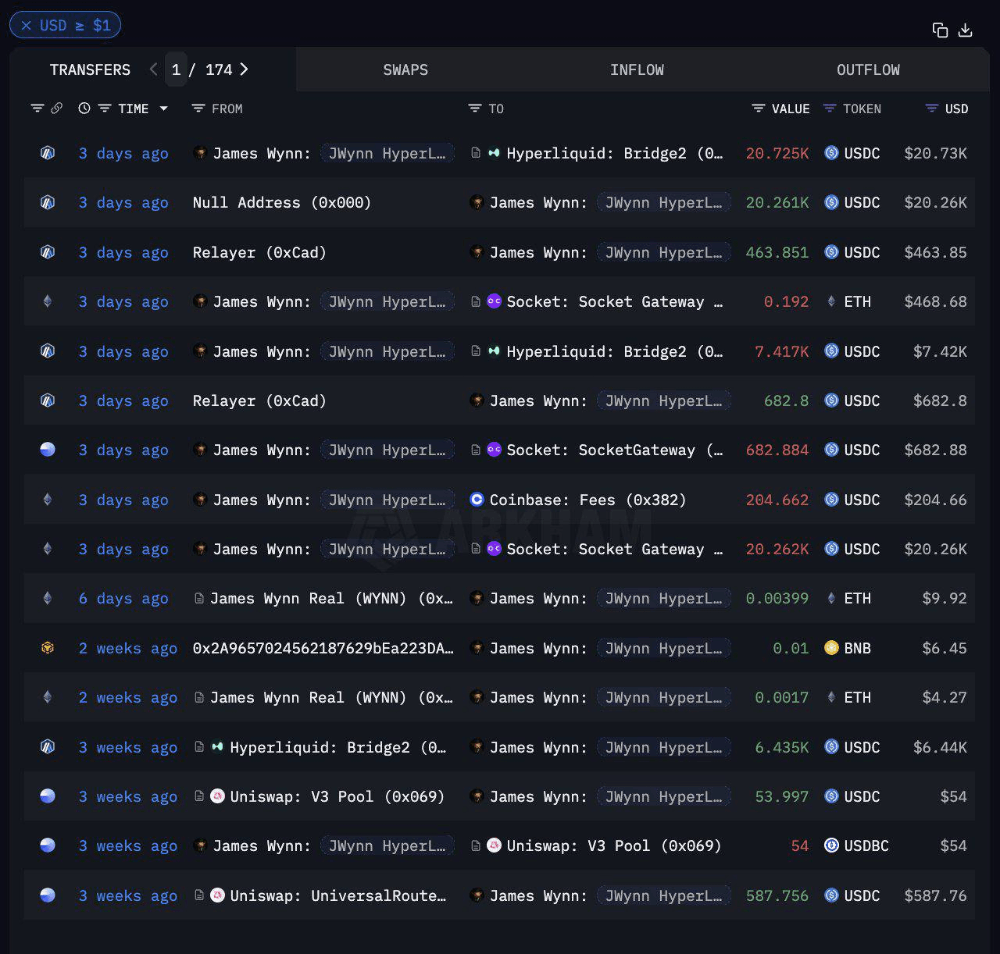Click the link icon in table header
This screenshot has width=1000, height=954.
tap(57, 108)
